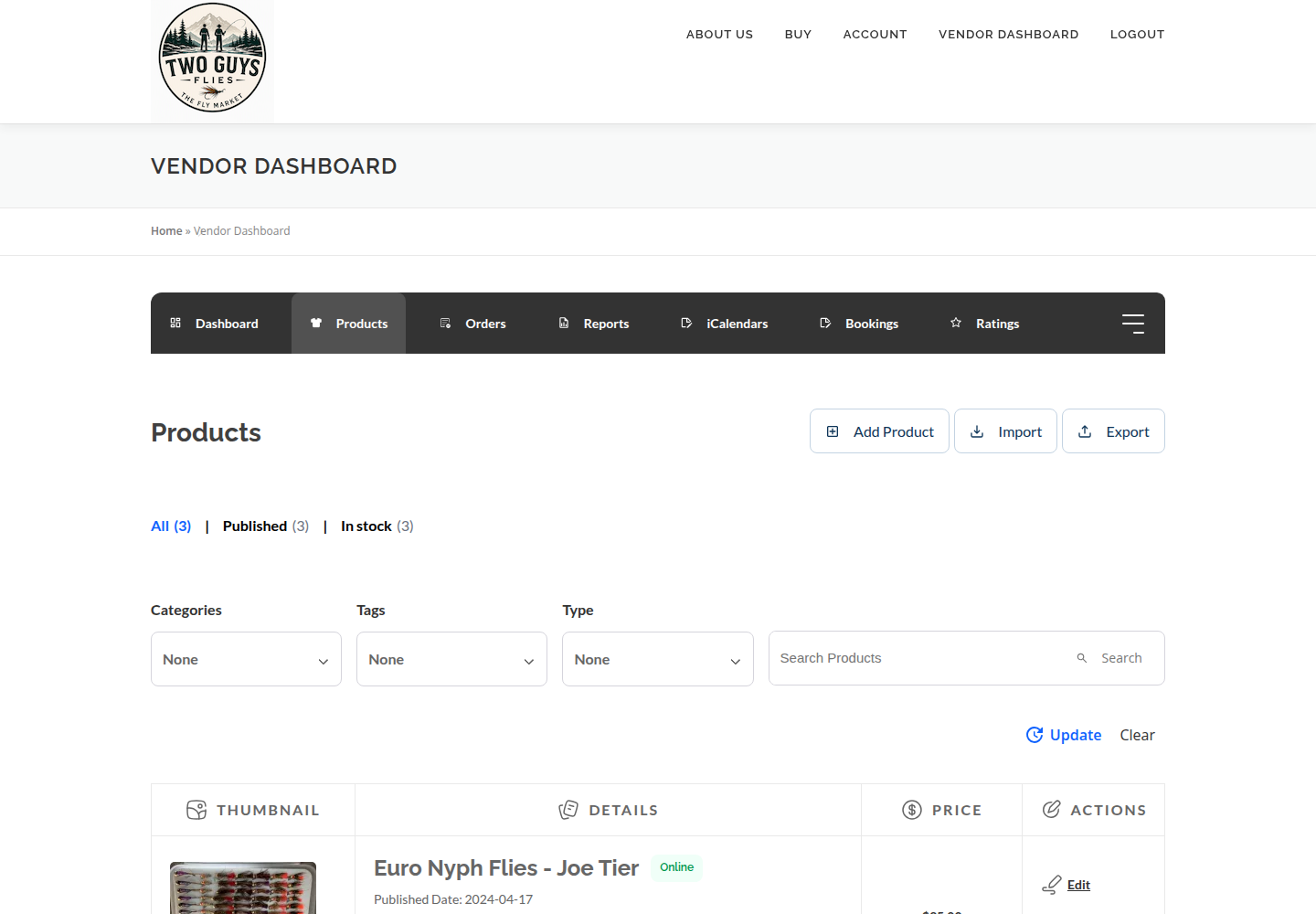Filter by In stock (3) products
1316x914 pixels.
pyautogui.click(x=377, y=526)
